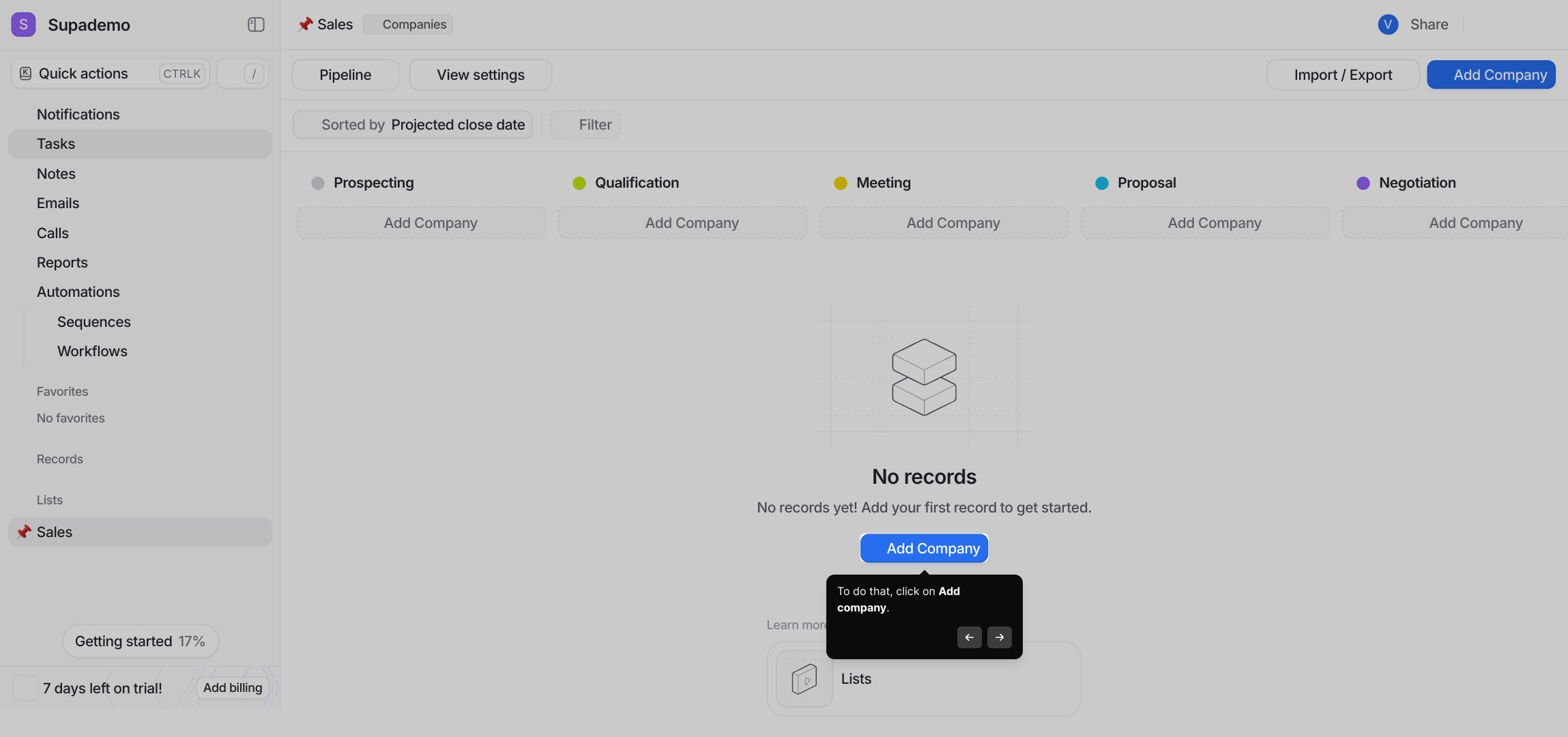This screenshot has height=737, width=1568.
Task: Click the Prospecting stage gray dot
Action: click(318, 183)
